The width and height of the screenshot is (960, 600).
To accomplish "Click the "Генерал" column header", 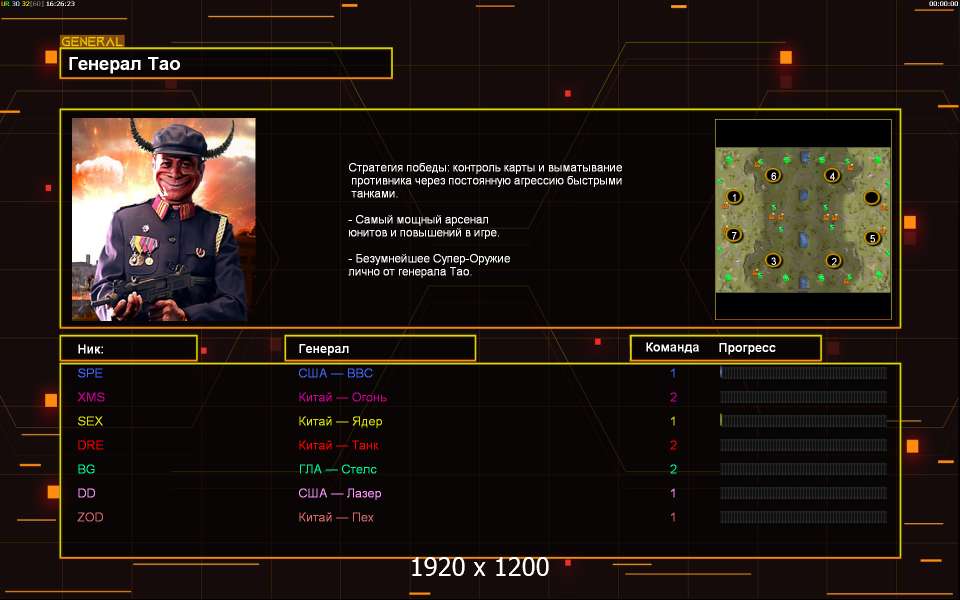I will (x=380, y=348).
